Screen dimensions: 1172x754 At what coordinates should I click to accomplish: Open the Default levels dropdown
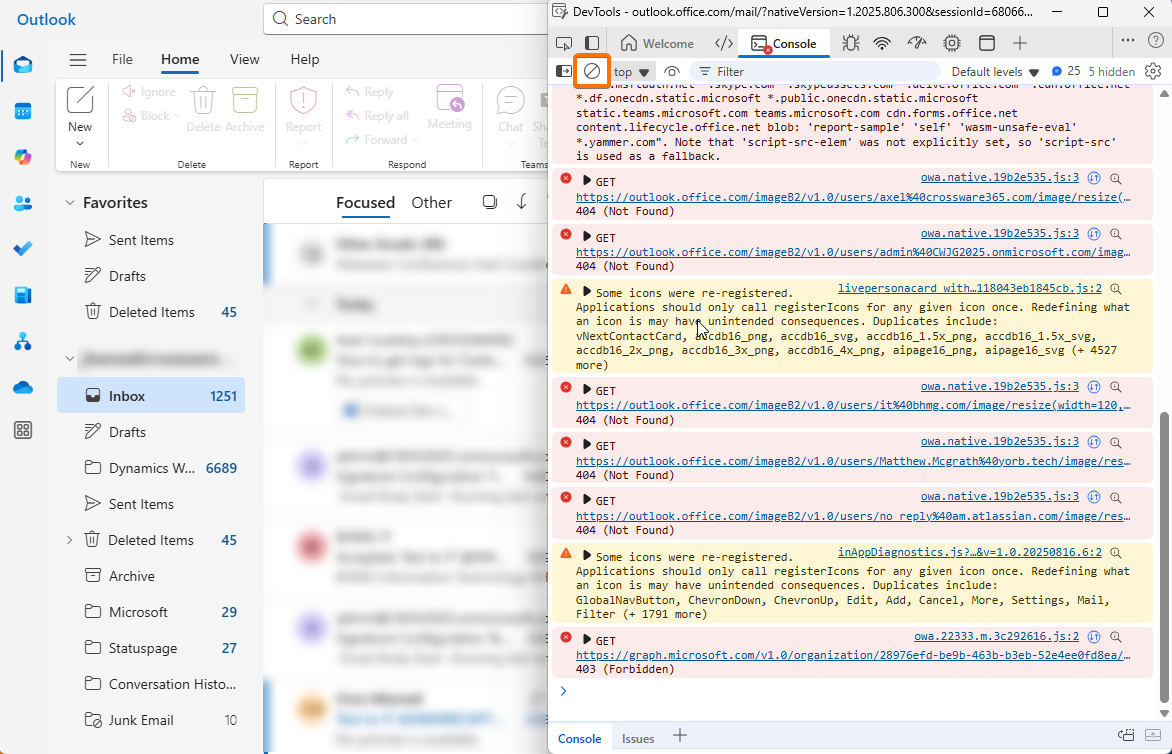[x=995, y=72]
